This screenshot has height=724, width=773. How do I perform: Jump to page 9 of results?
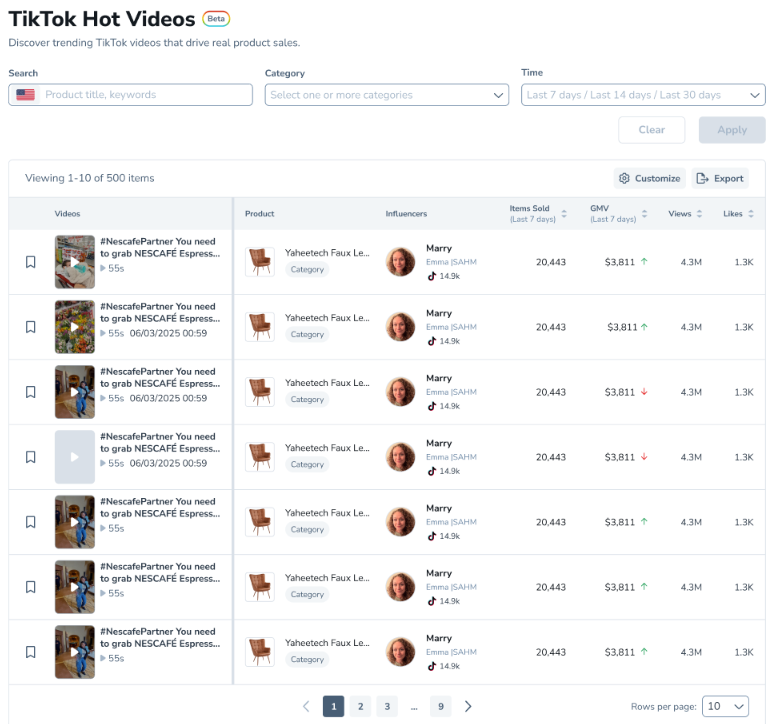[x=441, y=706]
